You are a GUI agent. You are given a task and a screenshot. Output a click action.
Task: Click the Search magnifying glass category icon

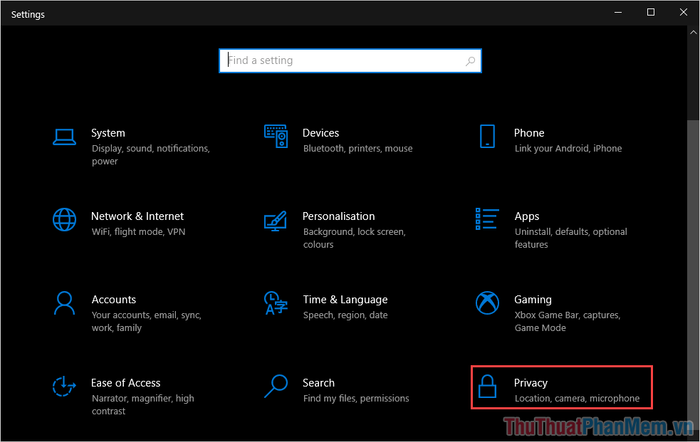pyautogui.click(x=276, y=386)
